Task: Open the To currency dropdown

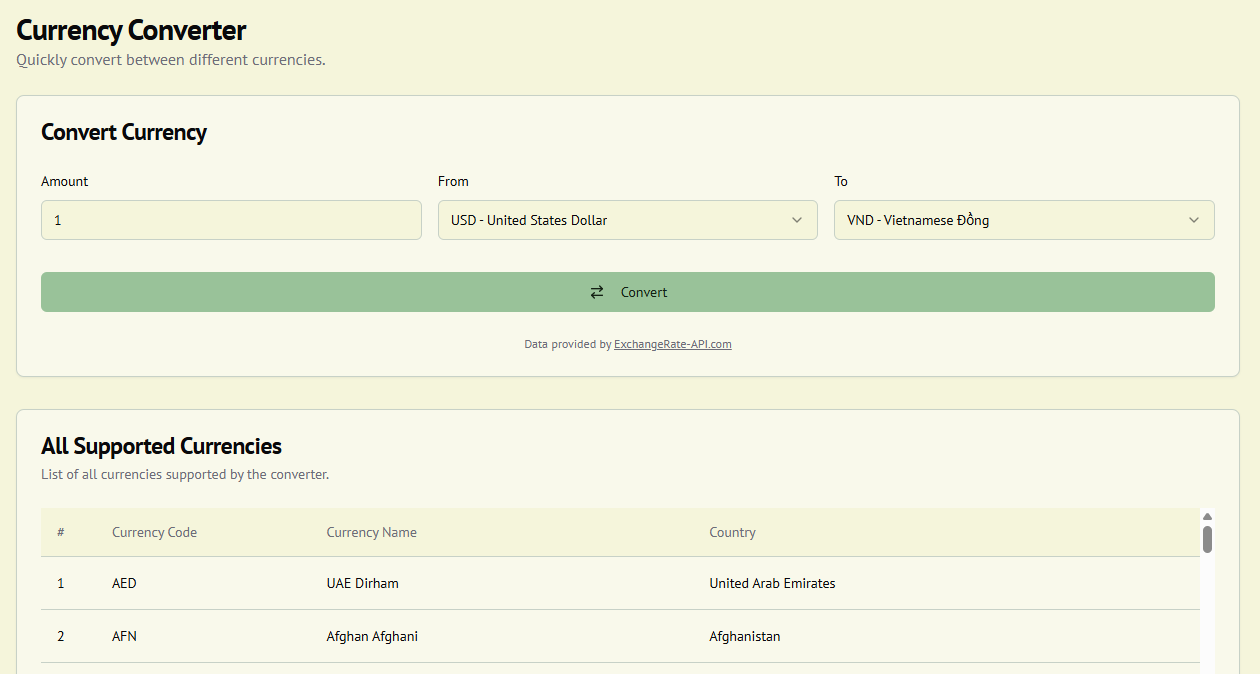Action: click(x=1023, y=220)
